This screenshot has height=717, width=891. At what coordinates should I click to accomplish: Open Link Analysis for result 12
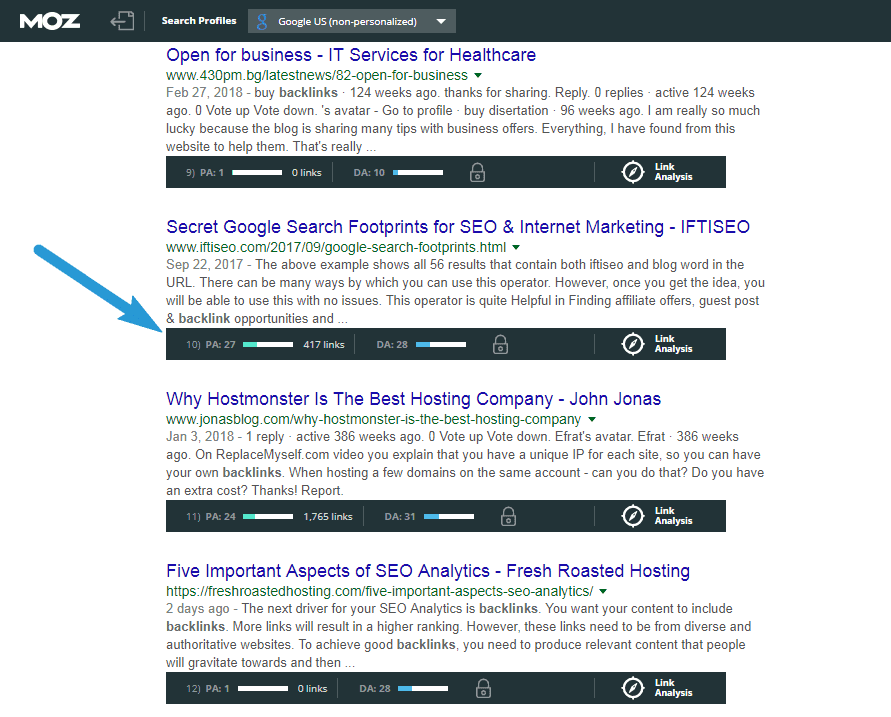tap(673, 688)
